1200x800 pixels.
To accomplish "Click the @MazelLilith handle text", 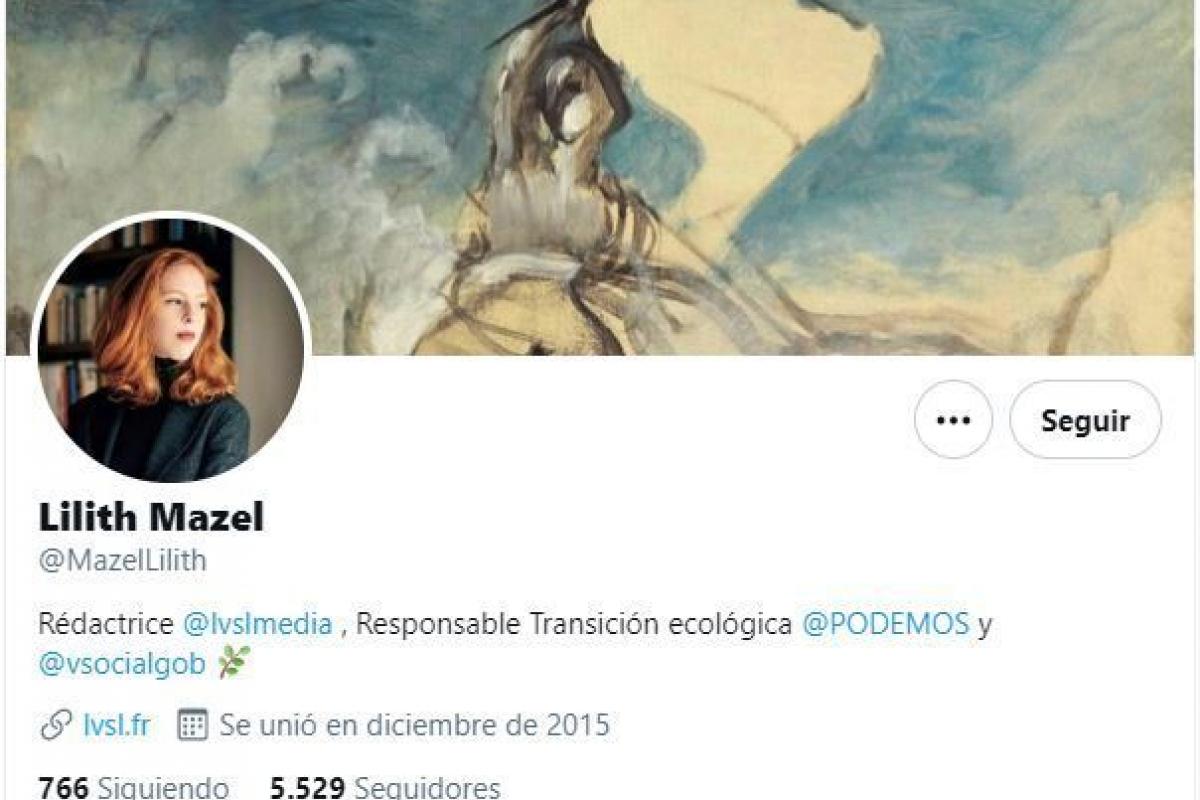I will (x=122, y=561).
